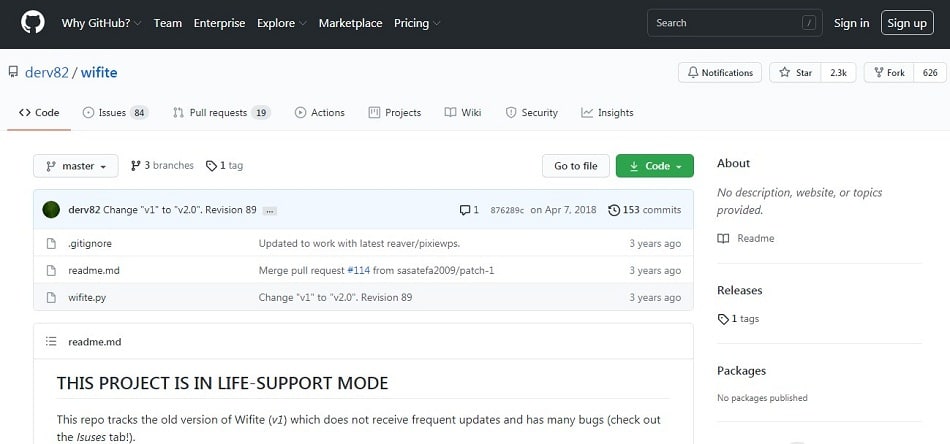Screen dimensions: 950x444
Task: Open the Wiki tab
Action: pyautogui.click(x=463, y=113)
